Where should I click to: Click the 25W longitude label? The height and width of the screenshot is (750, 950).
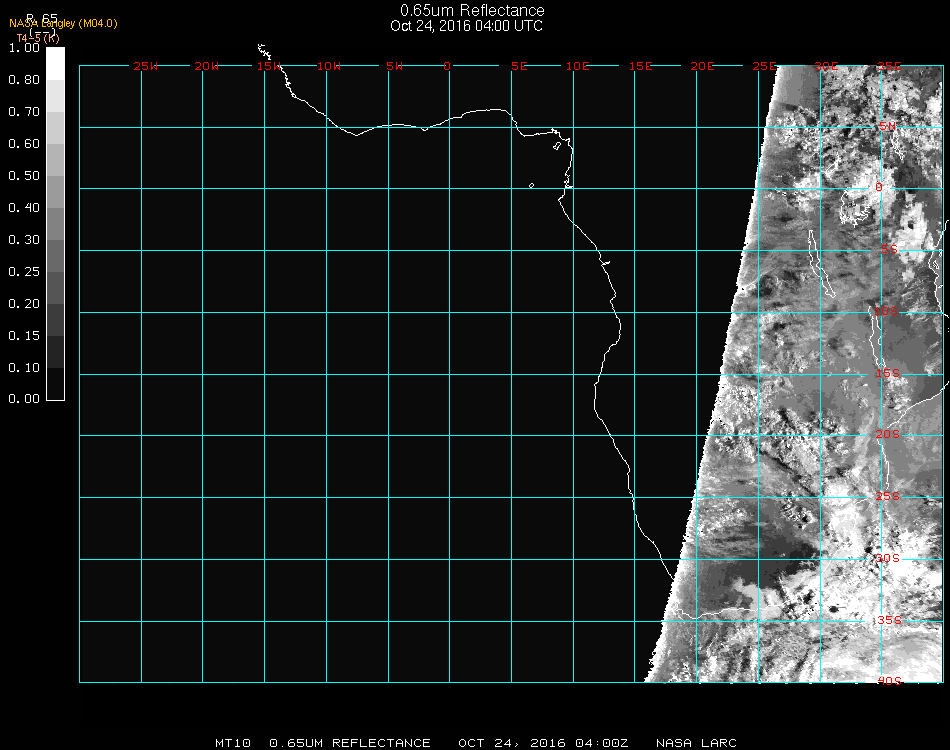[146, 67]
